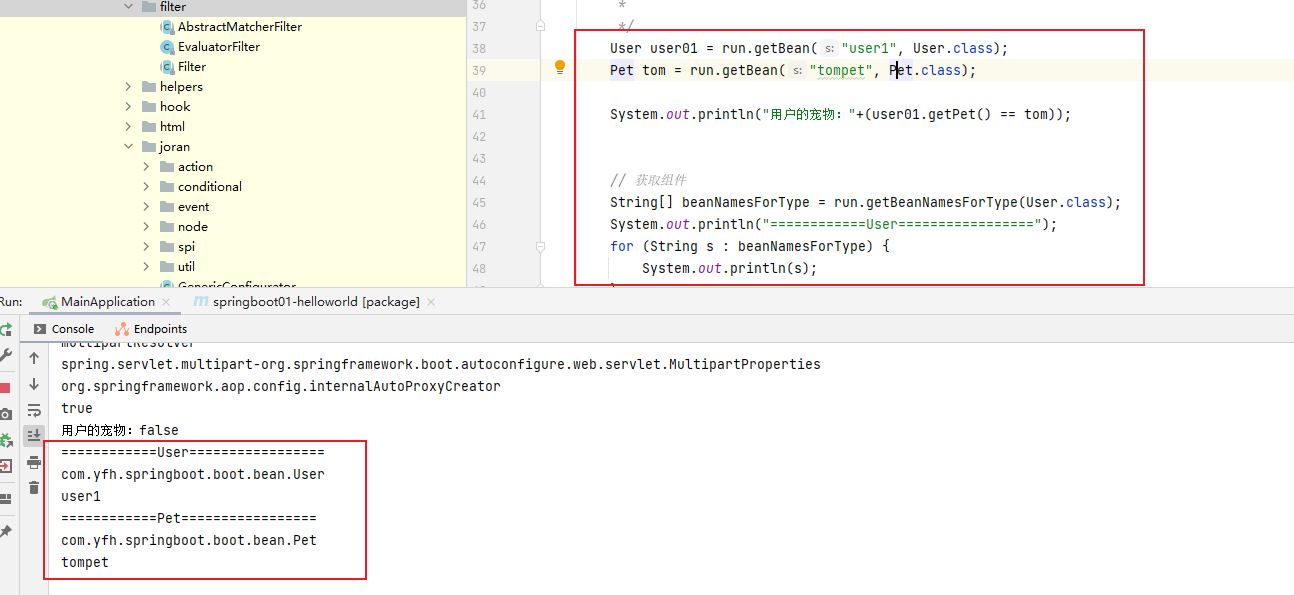
Task: Expand the conditional folder chevron
Action: point(147,187)
